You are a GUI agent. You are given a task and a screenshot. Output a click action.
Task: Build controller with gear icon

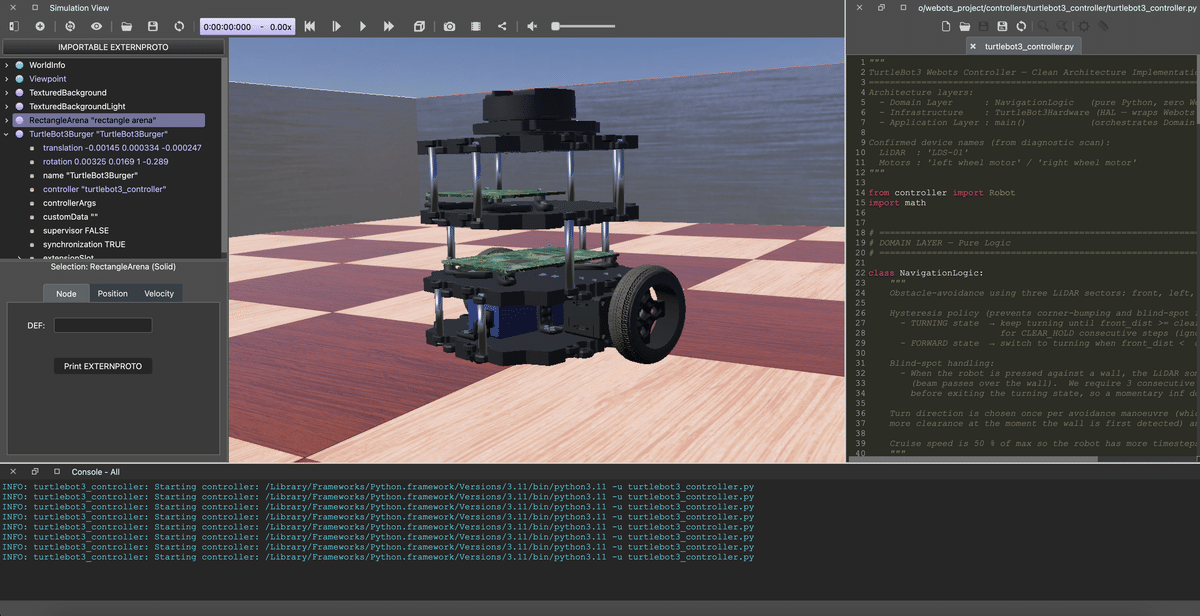click(x=1084, y=26)
